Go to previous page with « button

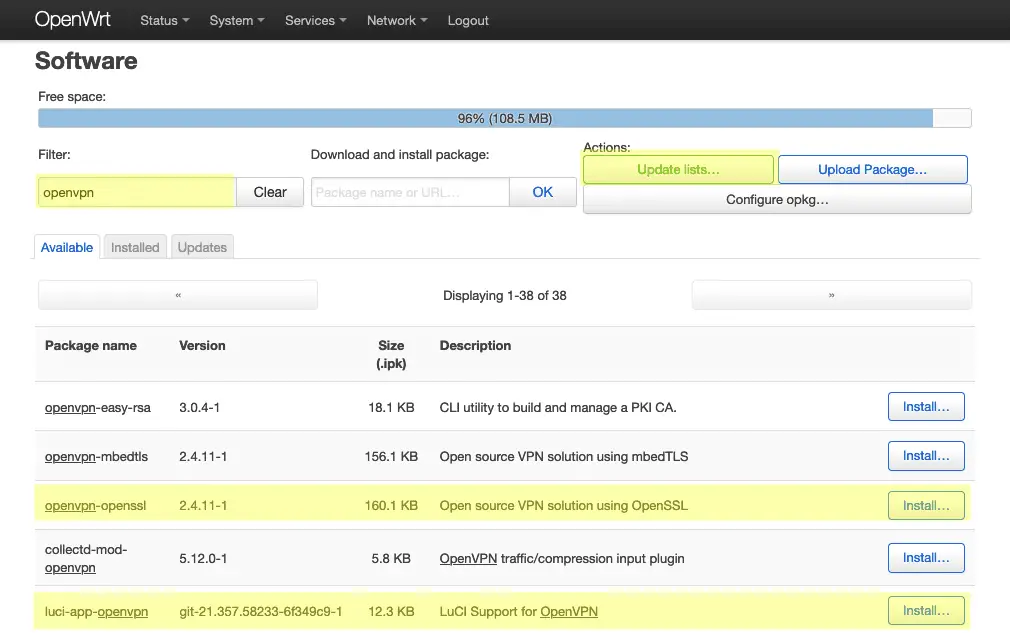pyautogui.click(x=178, y=295)
